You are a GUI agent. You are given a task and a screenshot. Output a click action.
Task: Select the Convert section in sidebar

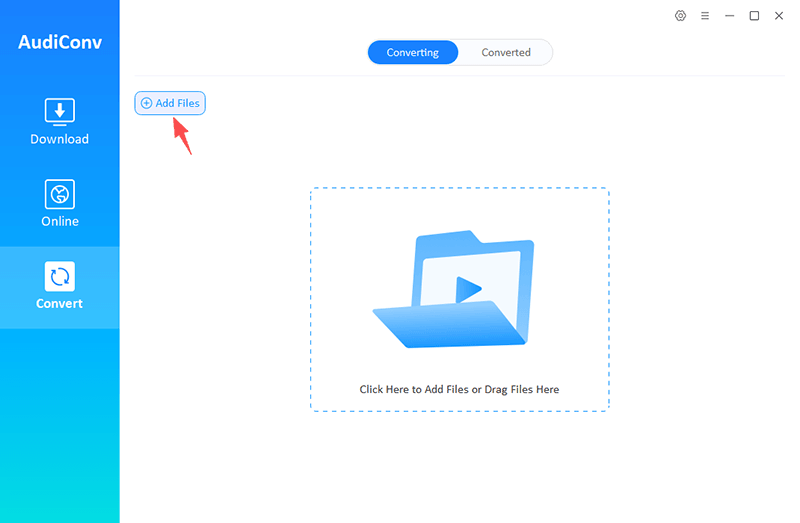coord(60,287)
